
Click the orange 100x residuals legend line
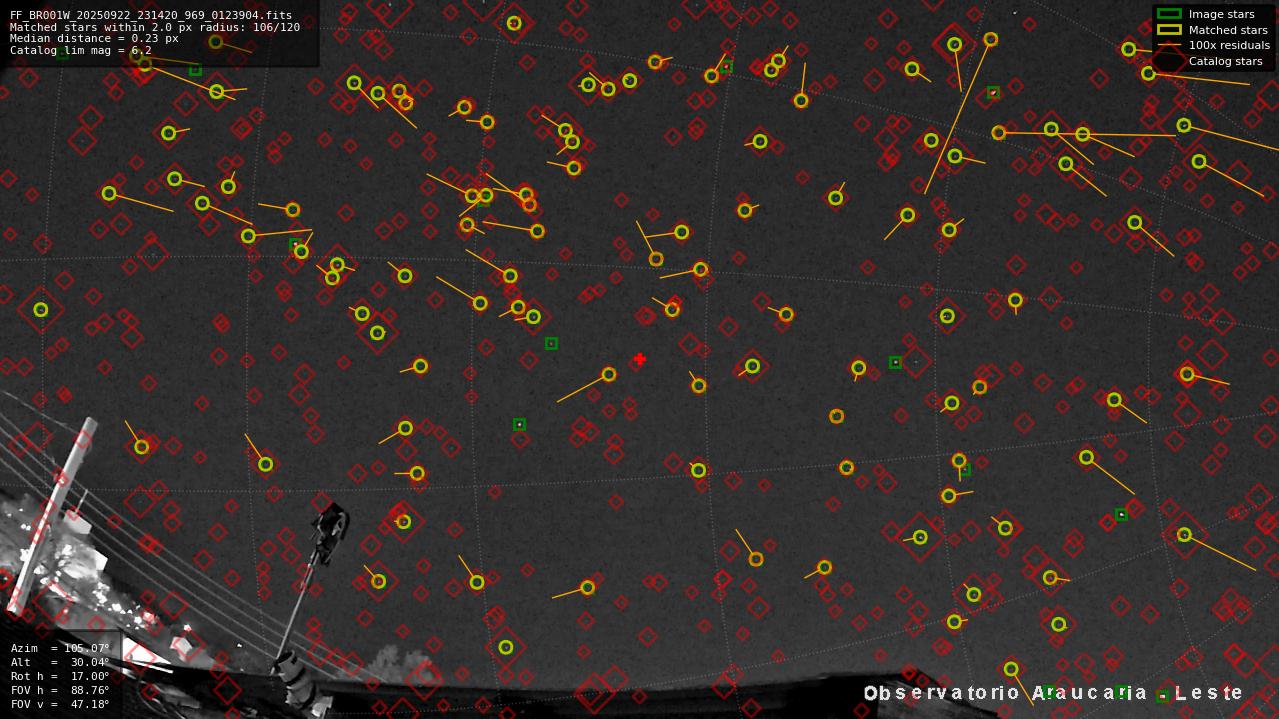point(1169,45)
